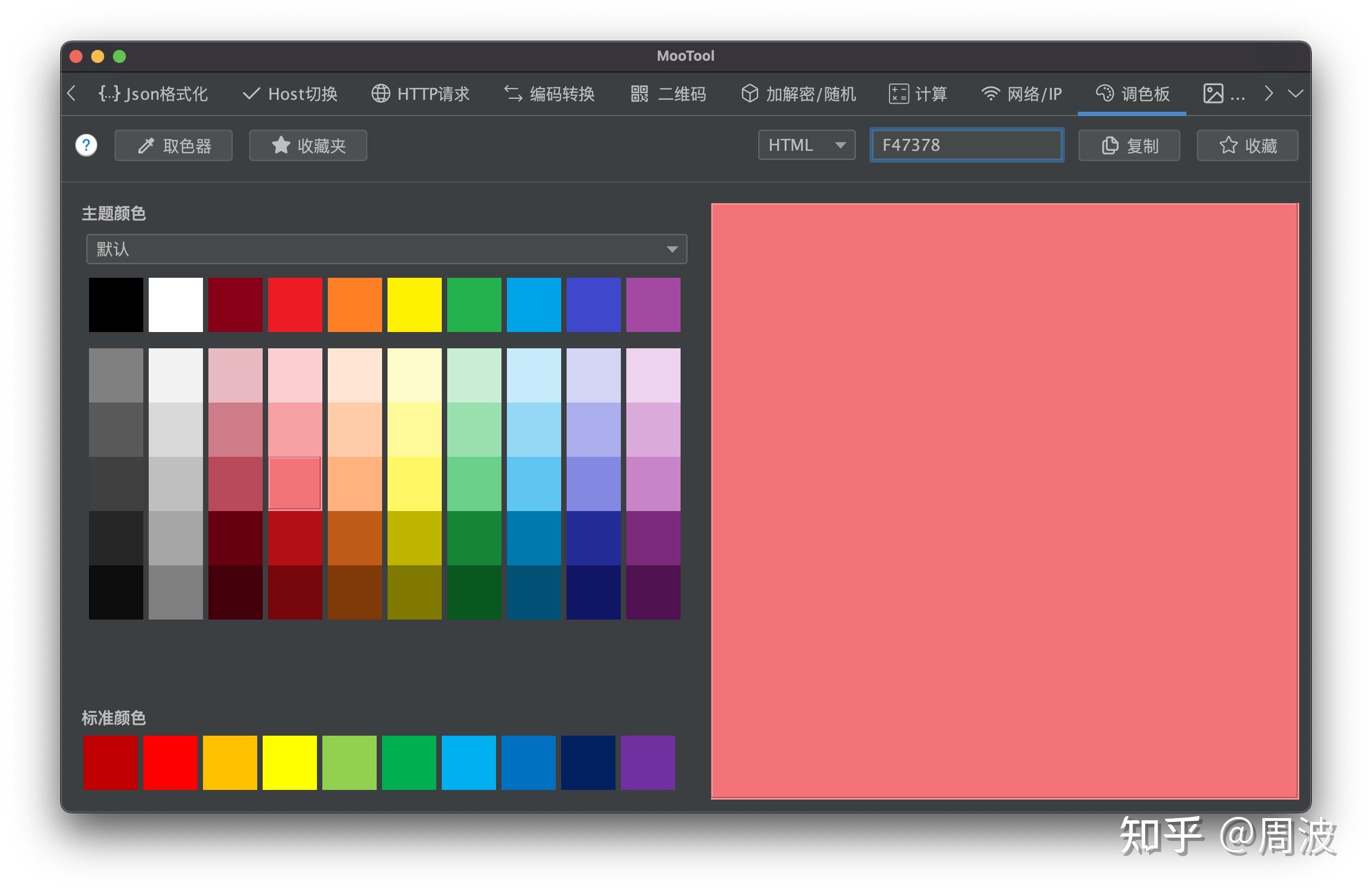The width and height of the screenshot is (1372, 893).
Task: Select the 编码转换 tab
Action: pos(549,93)
